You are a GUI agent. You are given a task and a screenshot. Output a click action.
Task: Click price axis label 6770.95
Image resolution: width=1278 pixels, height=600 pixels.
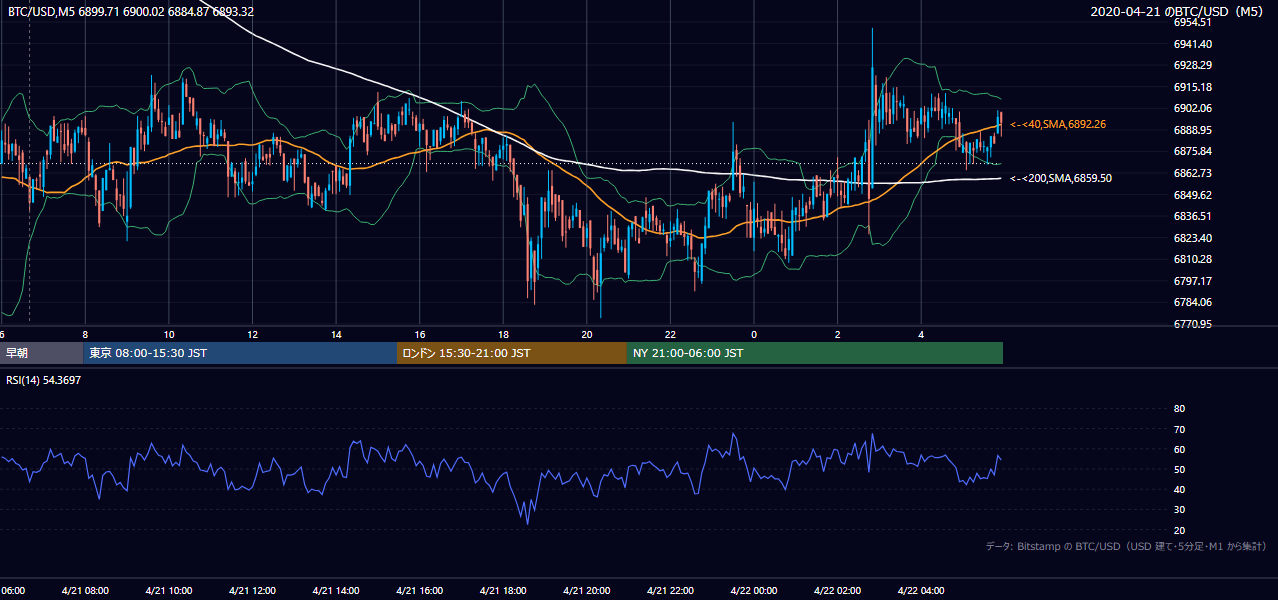1193,324
